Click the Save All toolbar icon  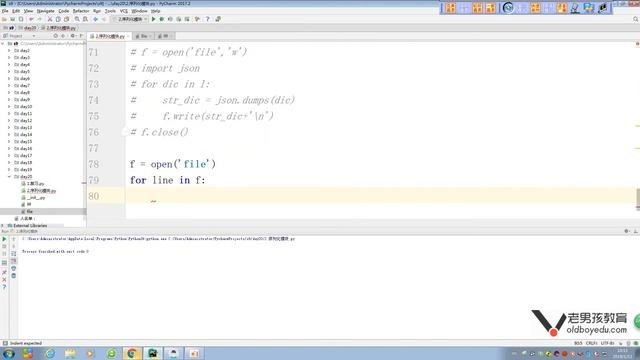pos(13,19)
